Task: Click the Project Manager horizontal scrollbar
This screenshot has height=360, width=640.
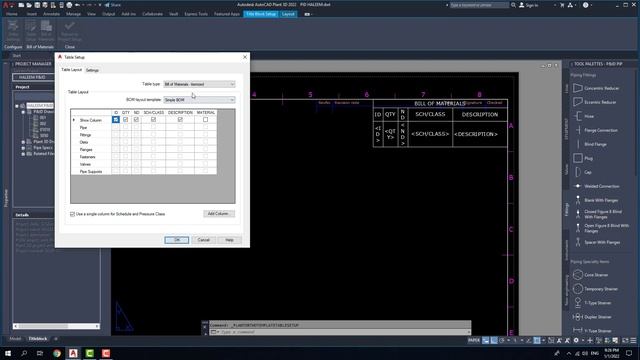Action: pyautogui.click(x=57, y=326)
